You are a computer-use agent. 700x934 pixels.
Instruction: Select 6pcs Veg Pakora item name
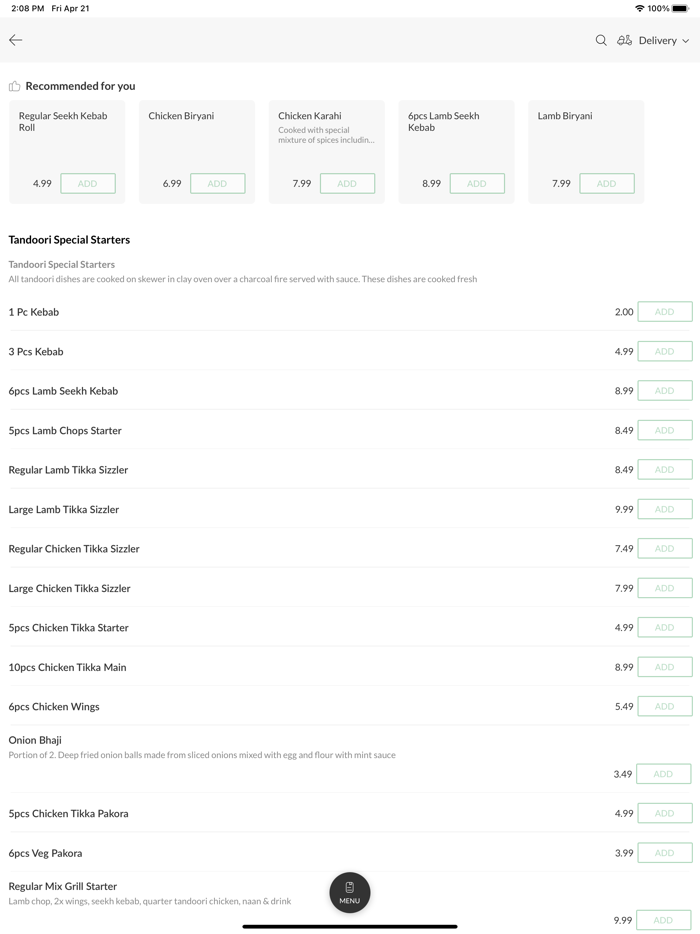[x=45, y=853]
